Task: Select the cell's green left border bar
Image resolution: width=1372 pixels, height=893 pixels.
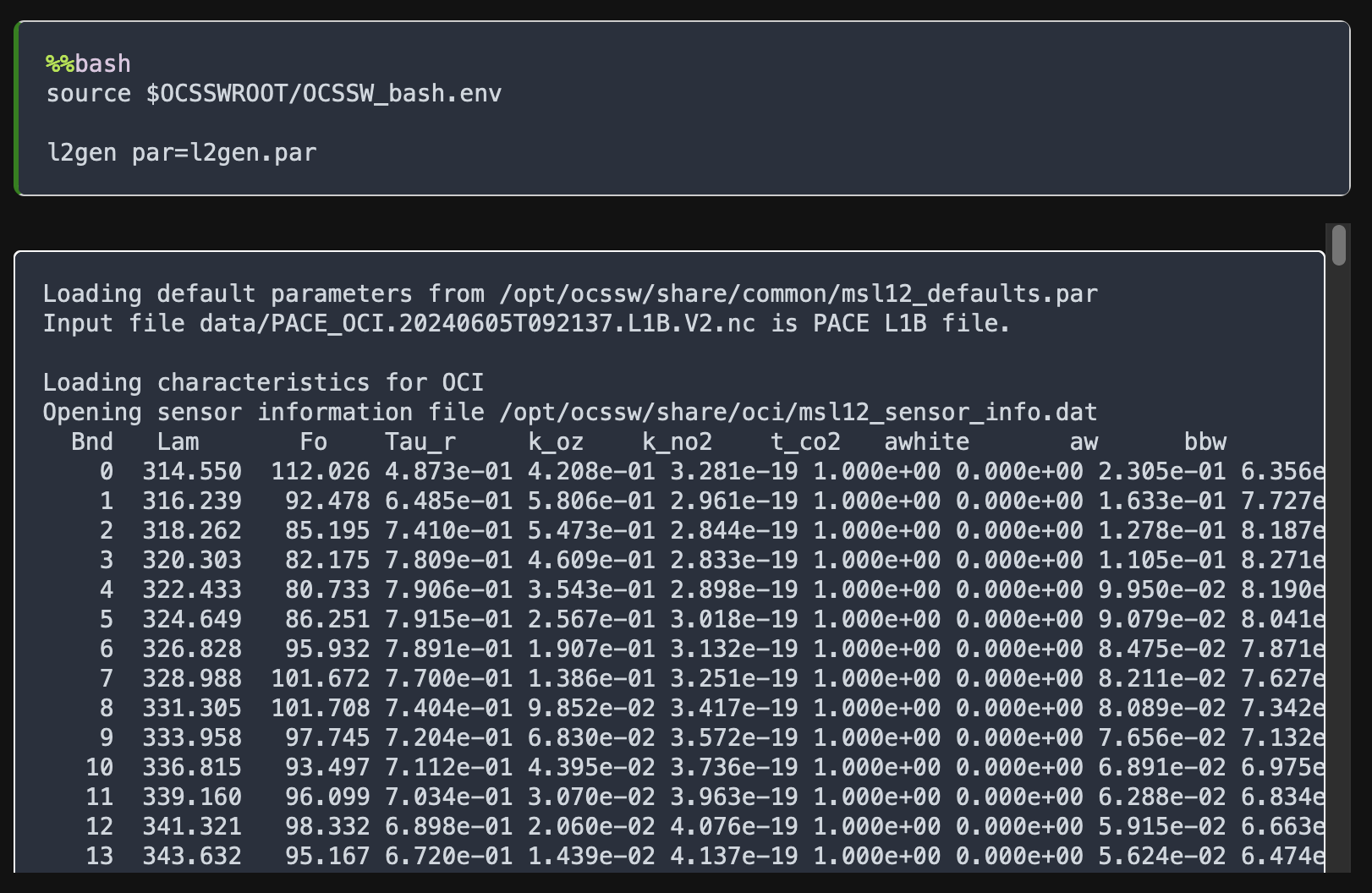Action: 16,108
